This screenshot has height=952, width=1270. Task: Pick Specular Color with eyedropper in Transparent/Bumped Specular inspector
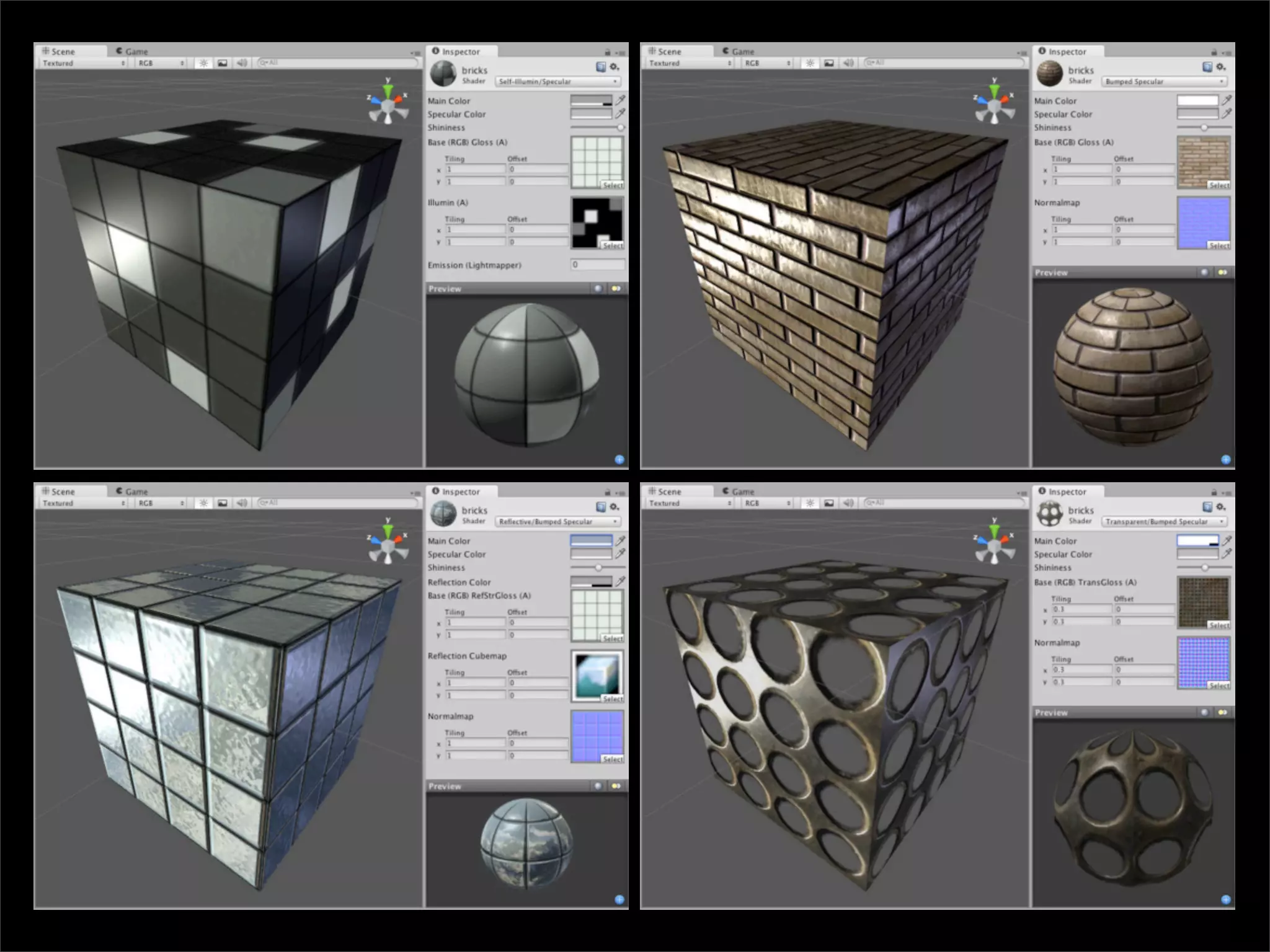pyautogui.click(x=1227, y=553)
